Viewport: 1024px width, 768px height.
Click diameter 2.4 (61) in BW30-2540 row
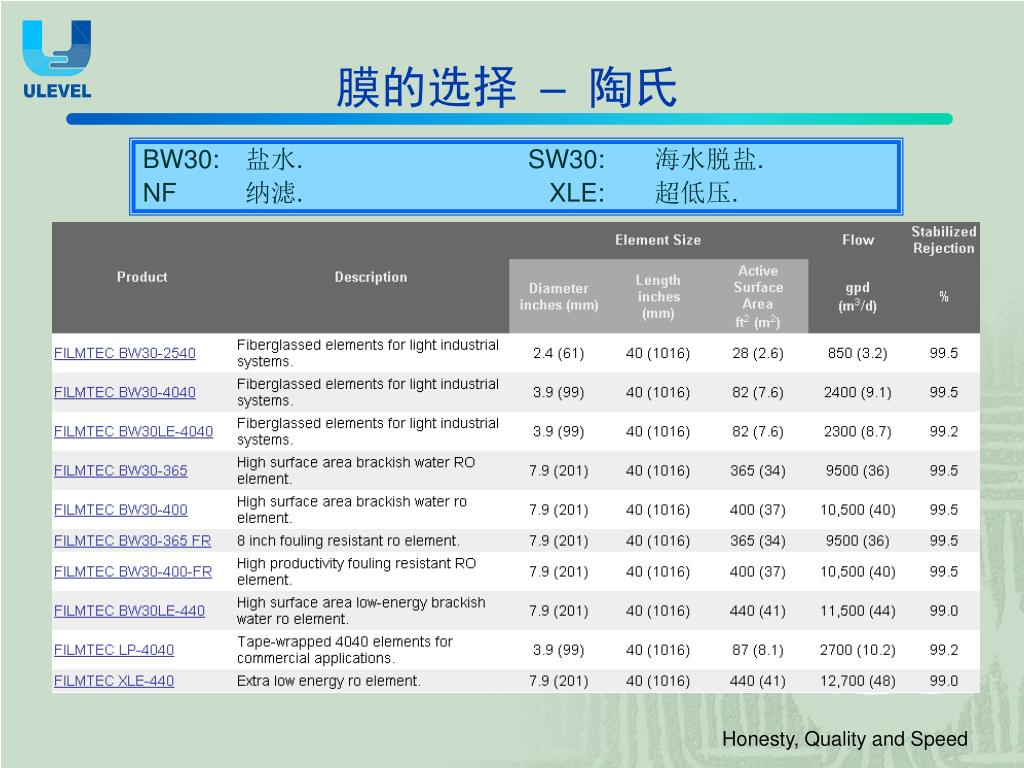click(x=558, y=353)
